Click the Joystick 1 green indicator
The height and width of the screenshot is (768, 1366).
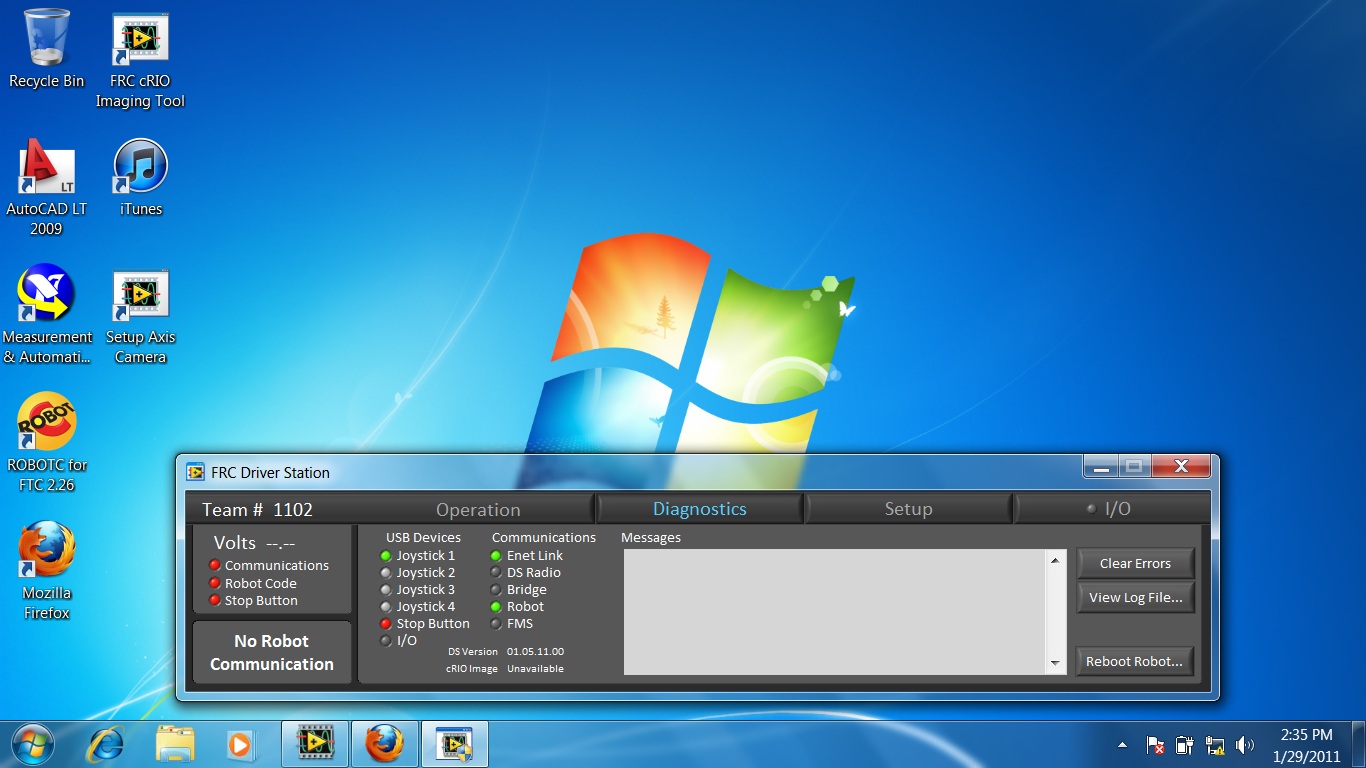pos(386,556)
